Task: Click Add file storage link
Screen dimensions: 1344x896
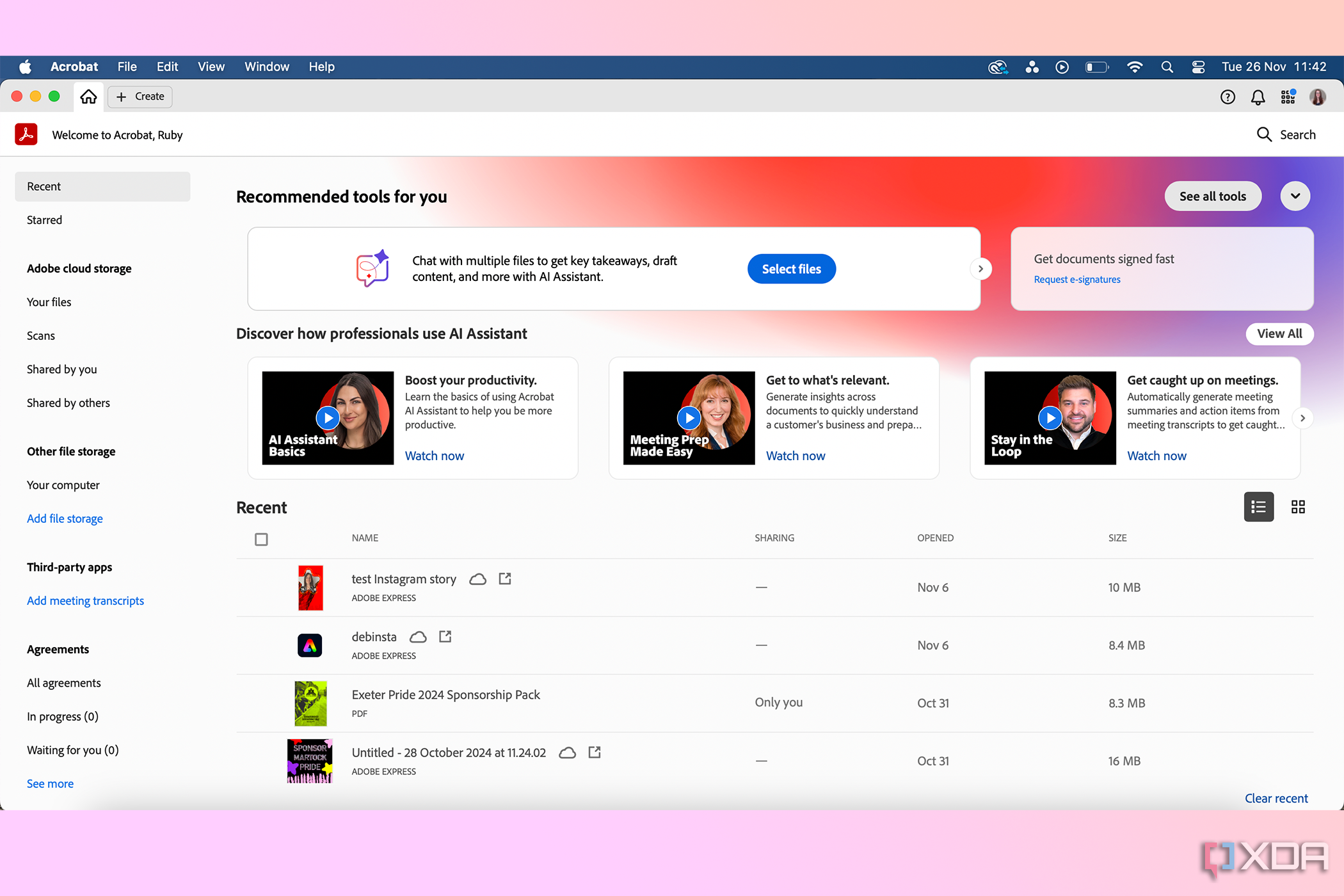Action: click(65, 518)
